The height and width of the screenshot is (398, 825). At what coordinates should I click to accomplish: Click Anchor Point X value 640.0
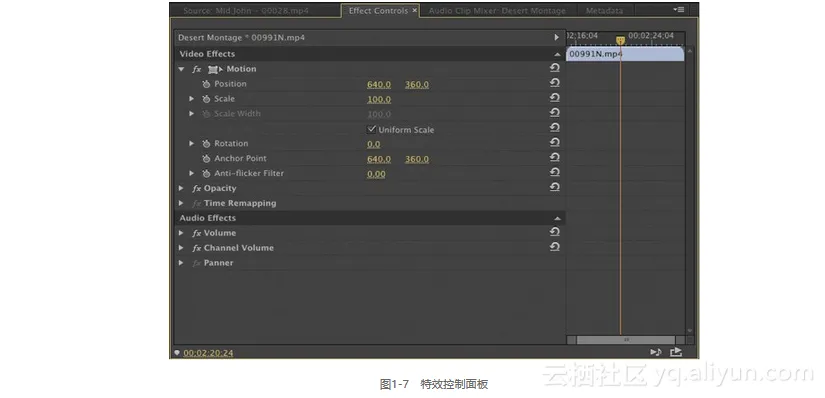(379, 159)
